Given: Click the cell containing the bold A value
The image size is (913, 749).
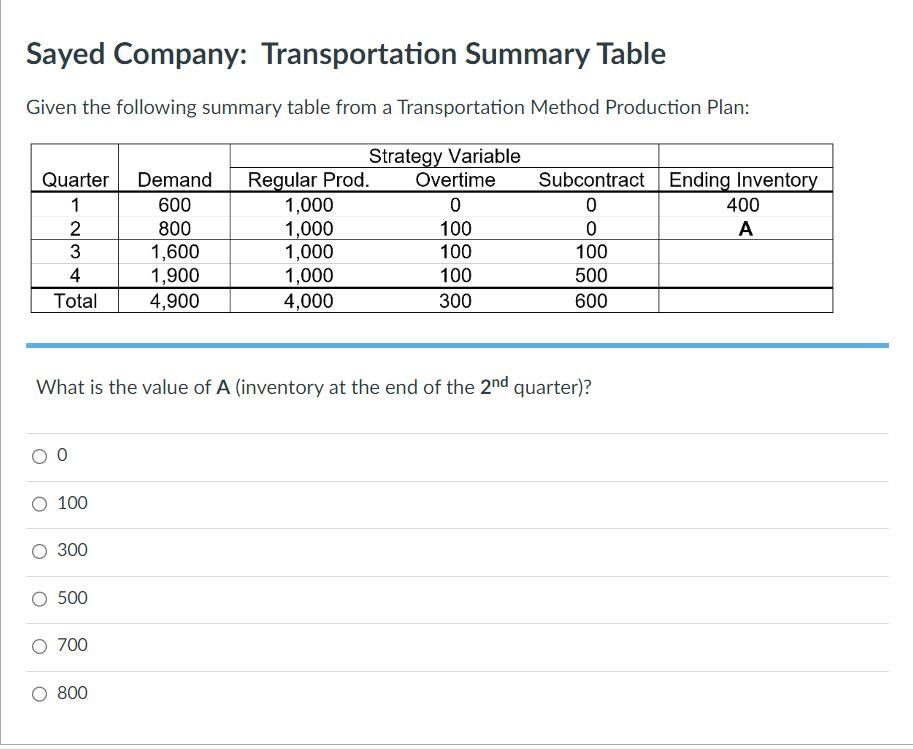Looking at the screenshot, I should point(745,228).
